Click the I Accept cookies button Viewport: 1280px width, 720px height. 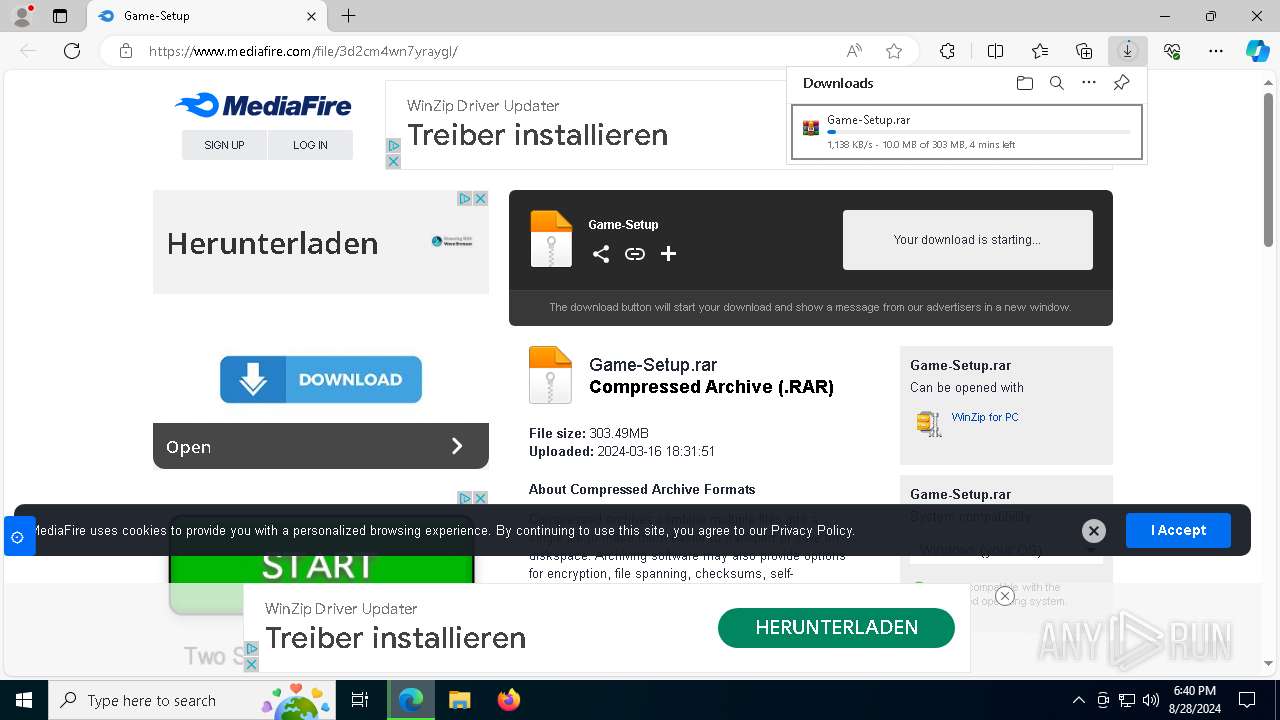pos(1178,530)
